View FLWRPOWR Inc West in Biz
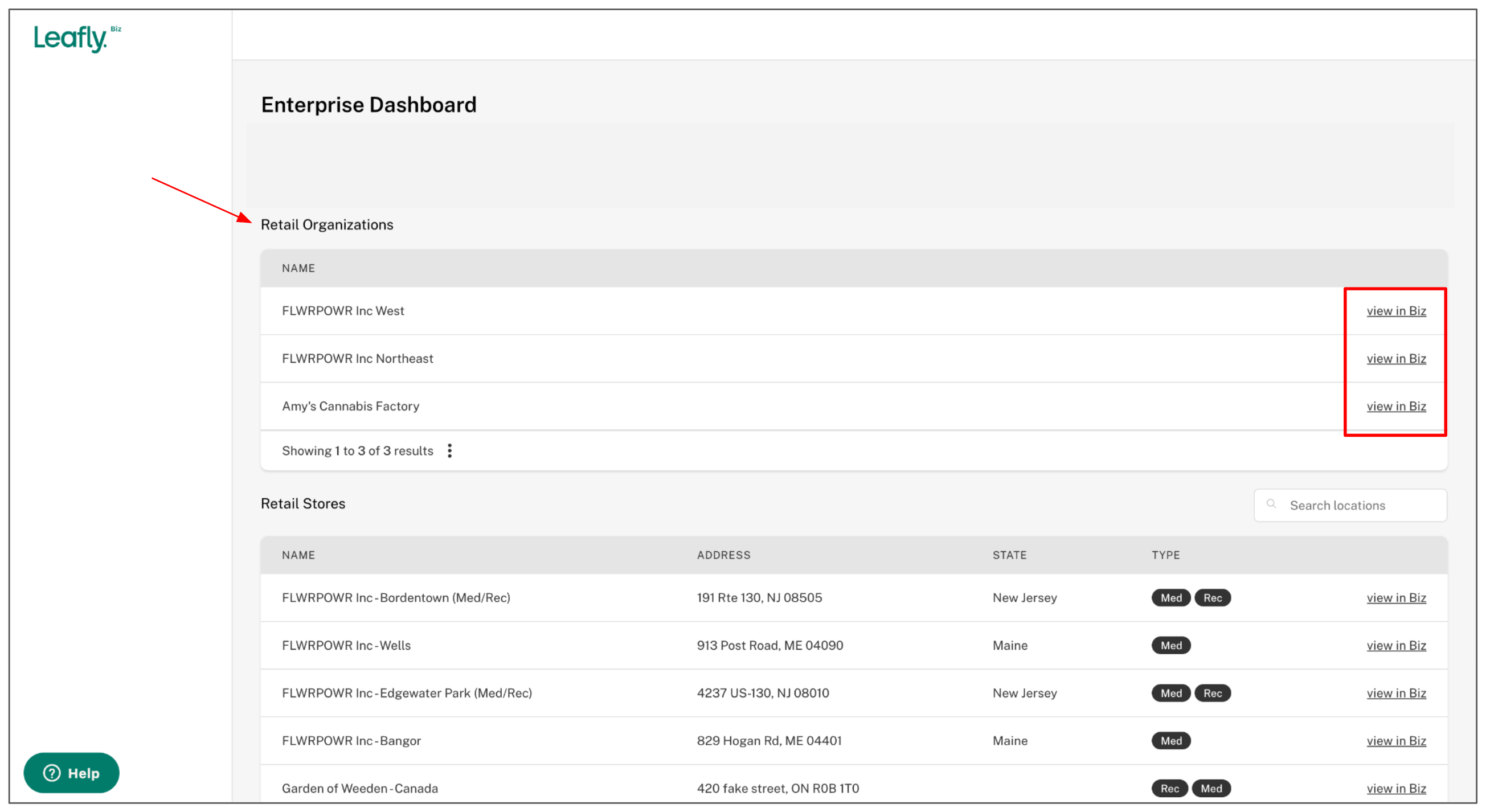Image resolution: width=1490 pixels, height=812 pixels. pos(1395,311)
